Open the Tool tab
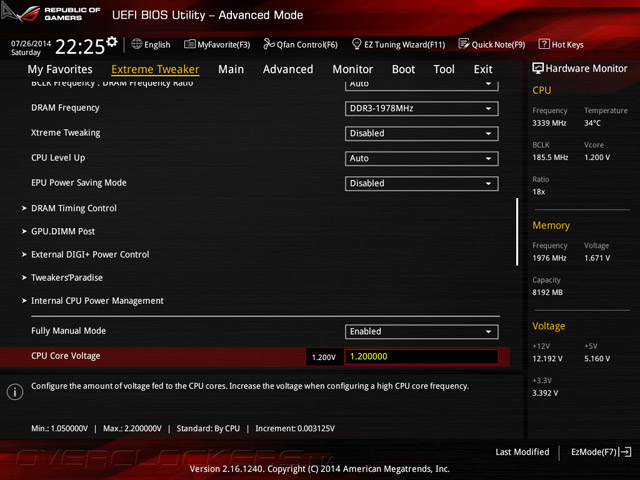 (444, 69)
